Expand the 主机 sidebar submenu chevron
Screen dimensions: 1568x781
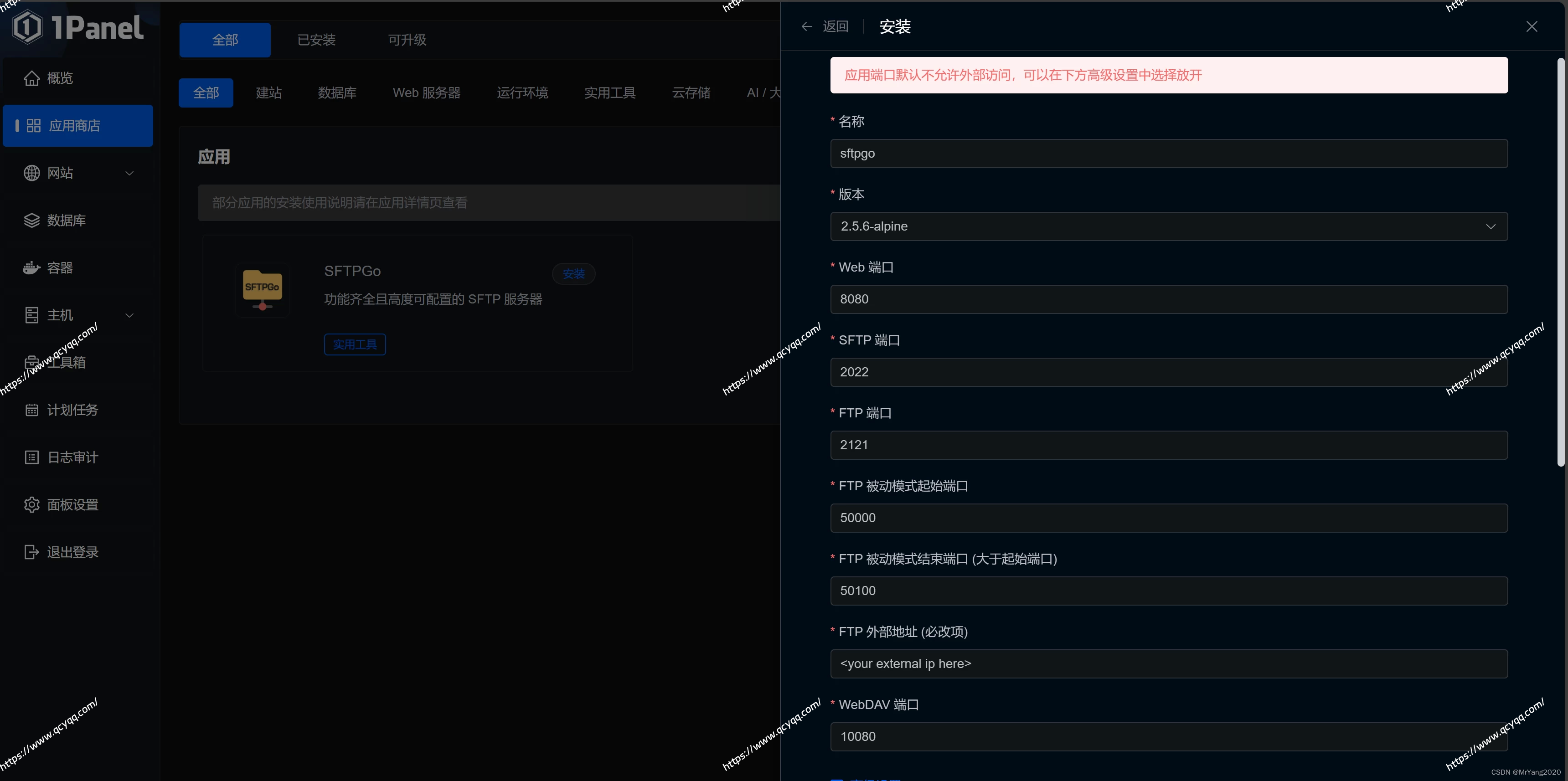pyautogui.click(x=129, y=315)
